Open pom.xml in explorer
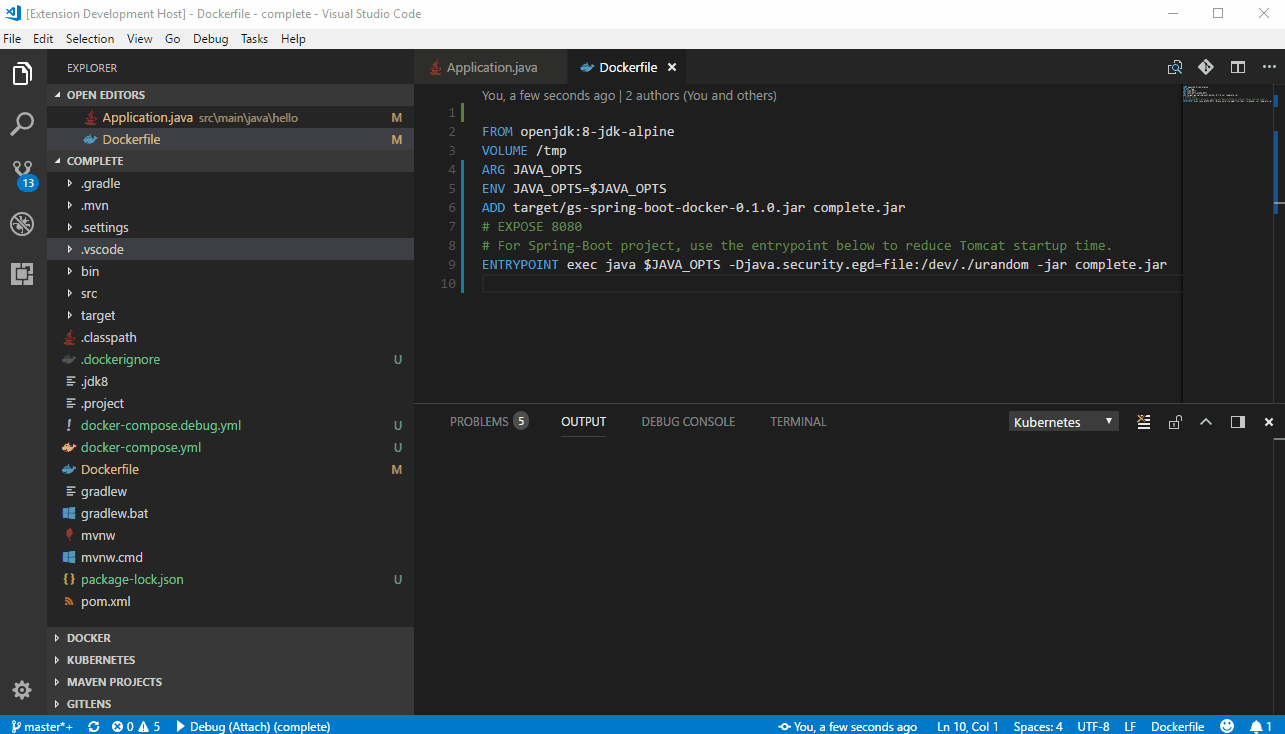This screenshot has width=1285, height=734. [x=230, y=601]
